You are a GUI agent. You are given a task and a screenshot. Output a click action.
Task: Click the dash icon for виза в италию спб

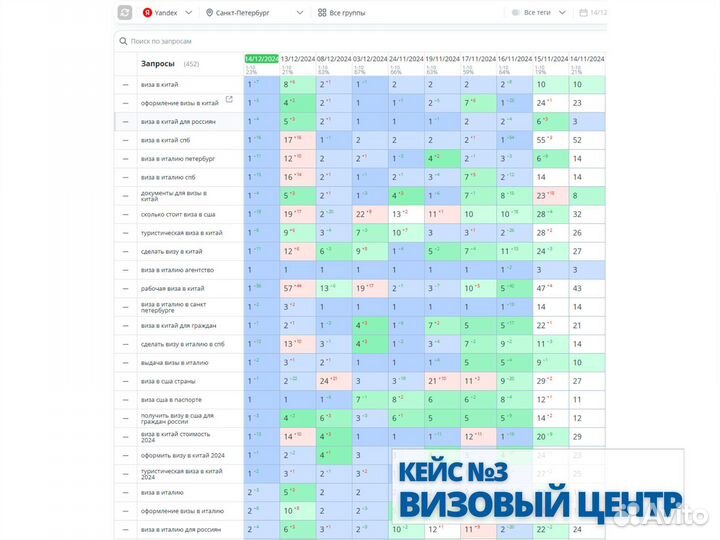coord(125,177)
